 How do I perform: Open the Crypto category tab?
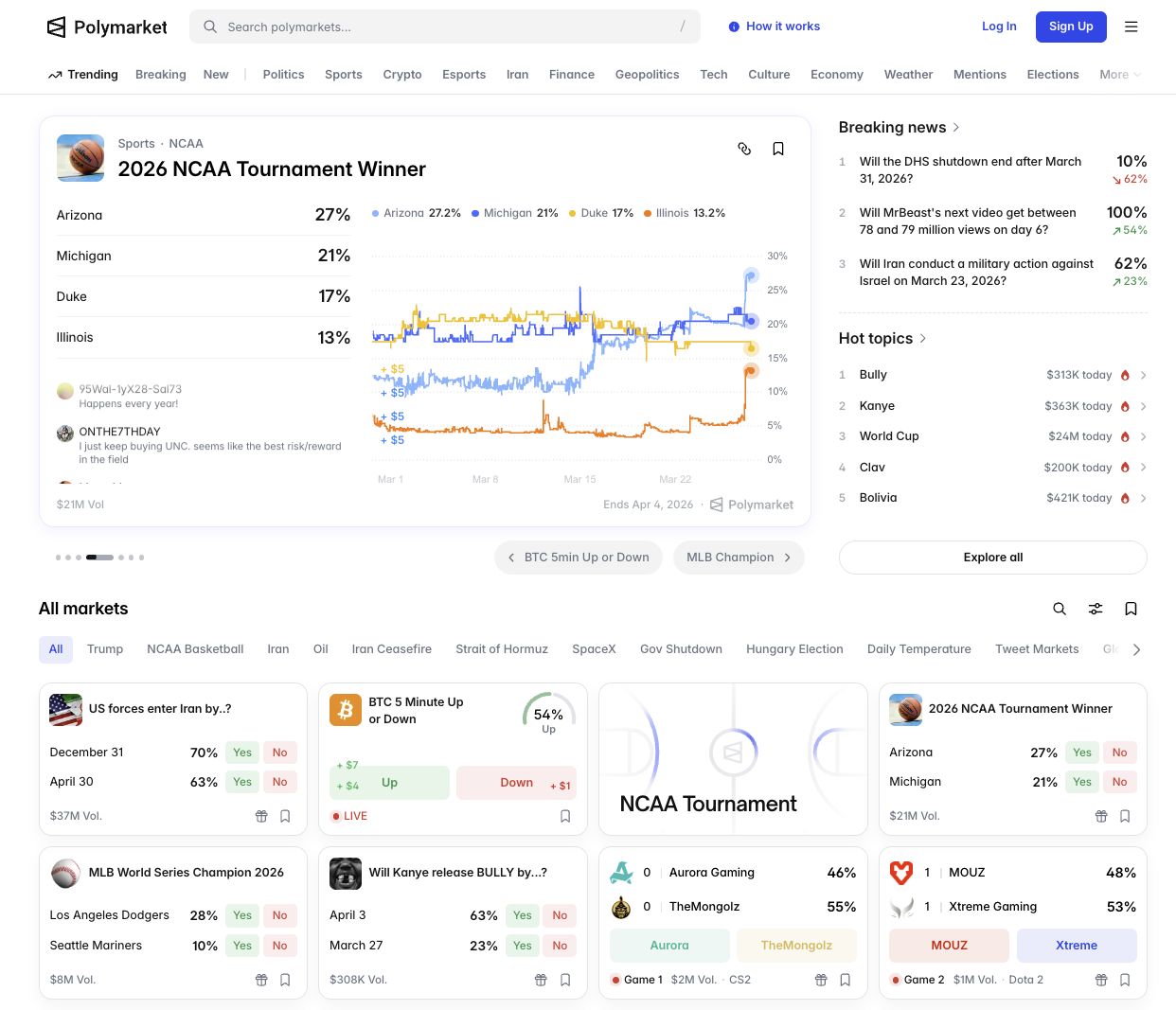coord(402,75)
